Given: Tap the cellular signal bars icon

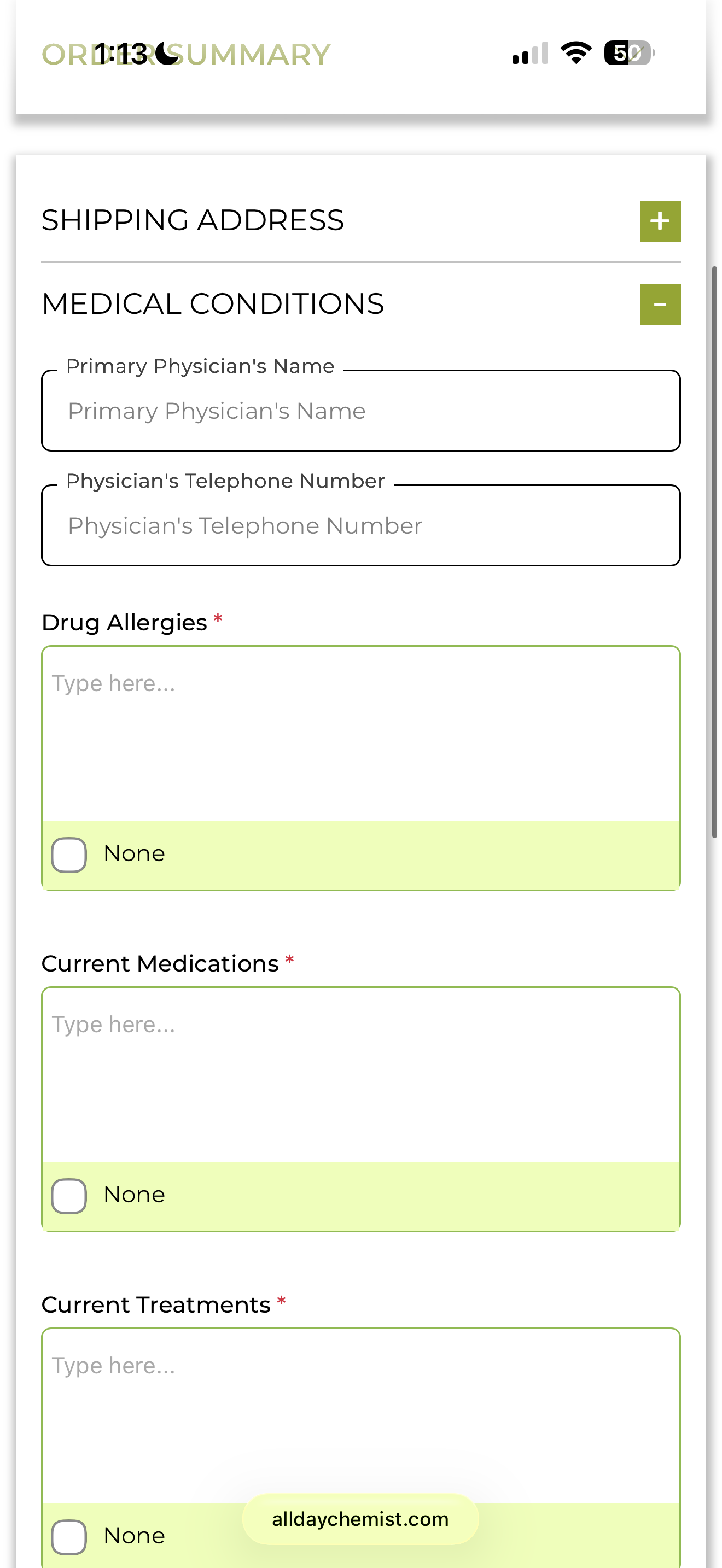Looking at the screenshot, I should click(x=530, y=54).
